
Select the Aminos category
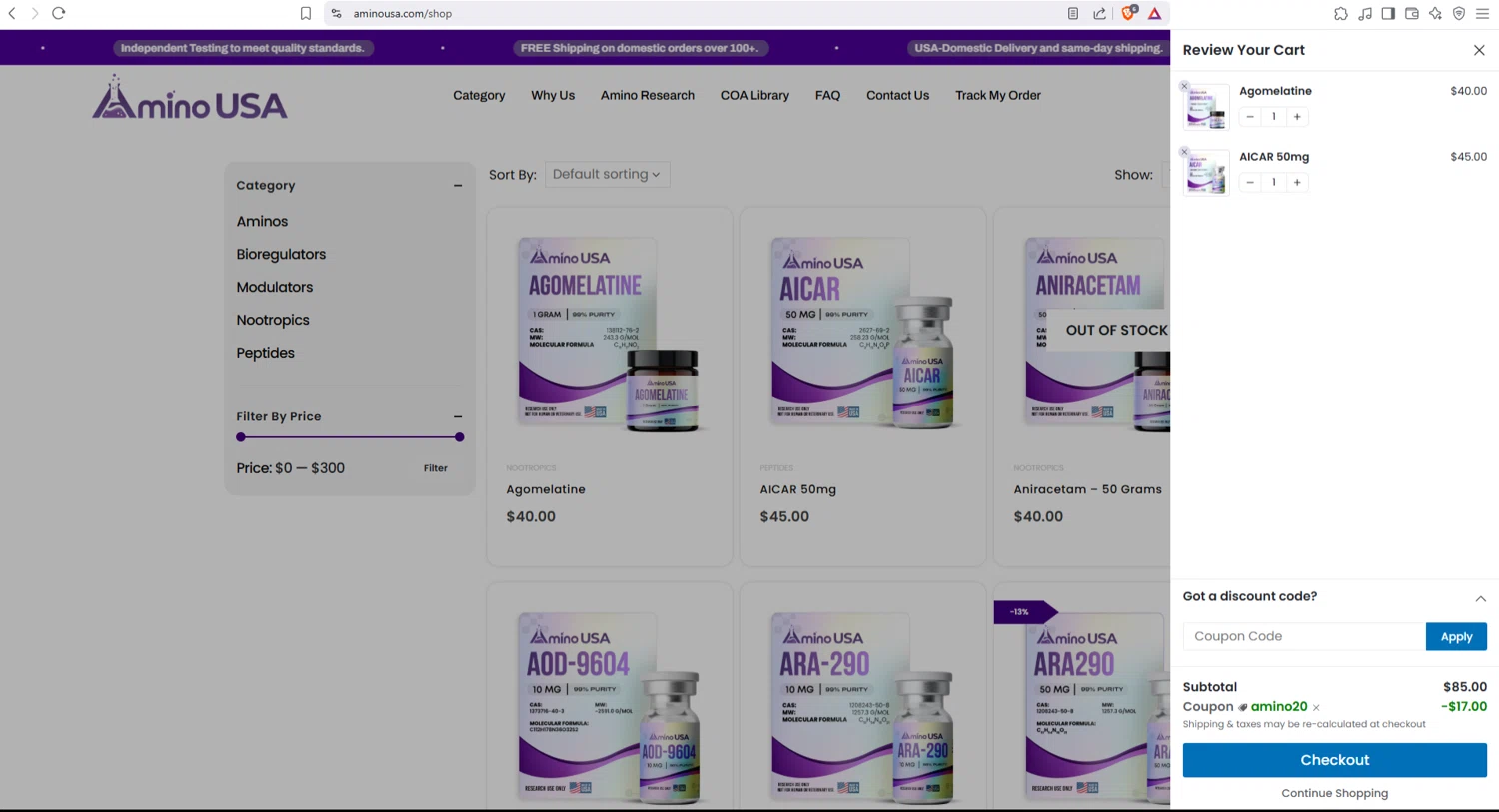click(262, 221)
